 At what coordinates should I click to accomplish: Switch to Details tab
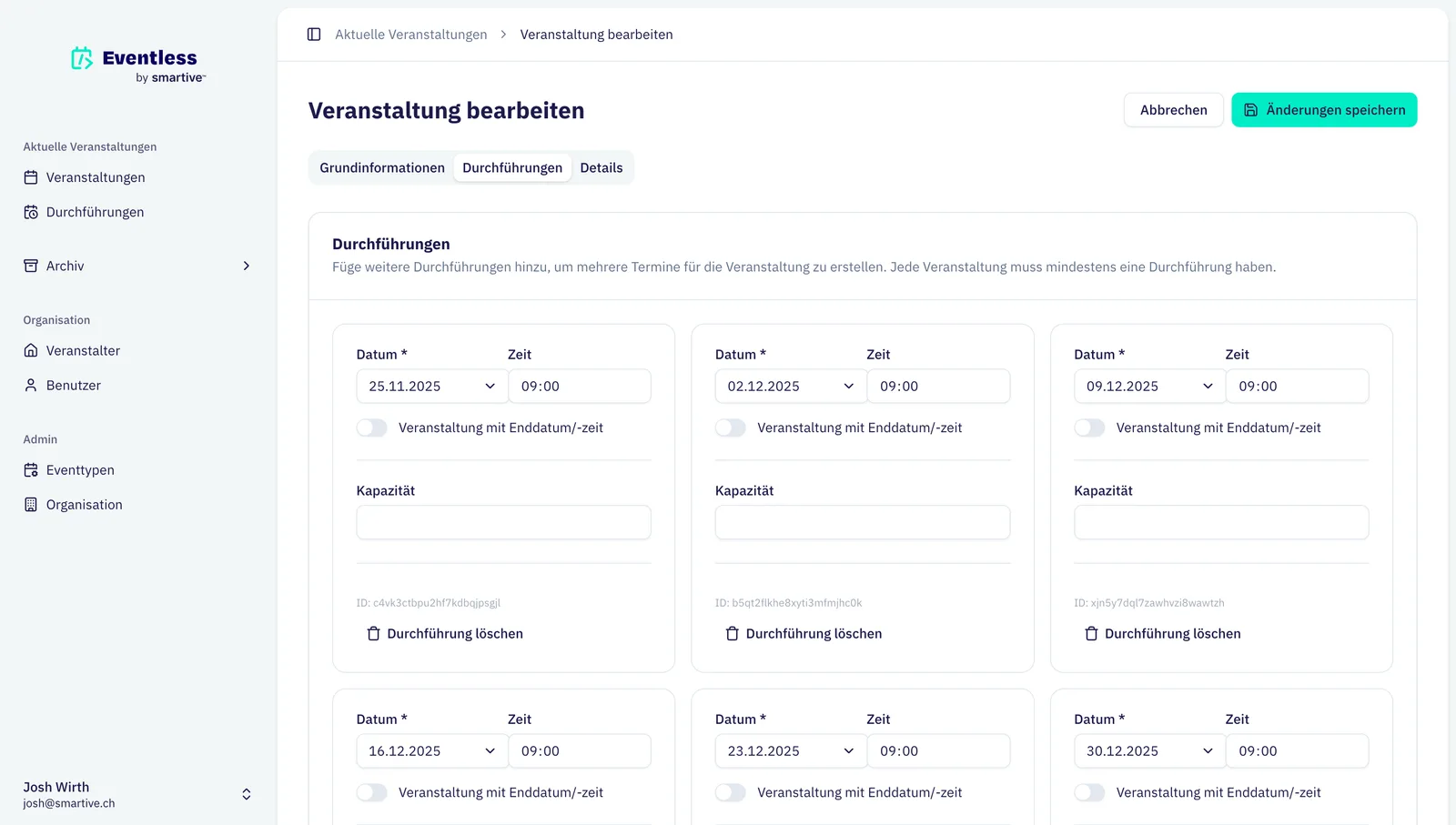(602, 167)
